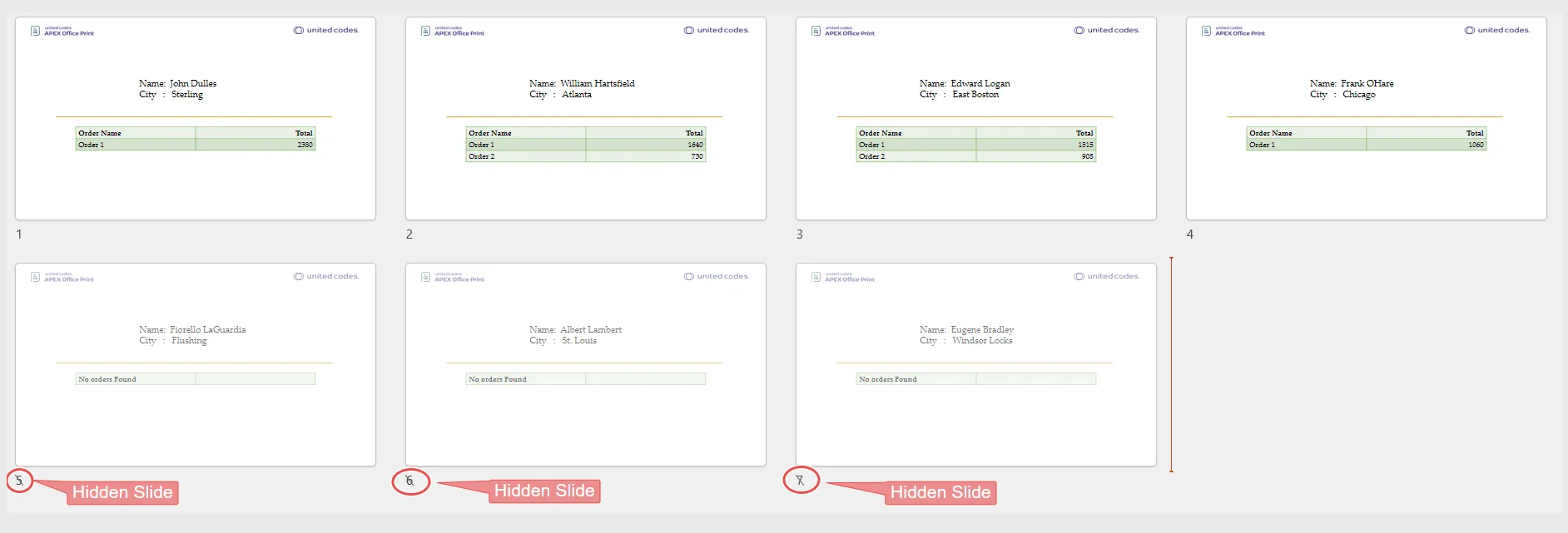The image size is (1568, 533).
Task: Click 'No orders Found' on Albert Lambert slide
Action: point(498,379)
